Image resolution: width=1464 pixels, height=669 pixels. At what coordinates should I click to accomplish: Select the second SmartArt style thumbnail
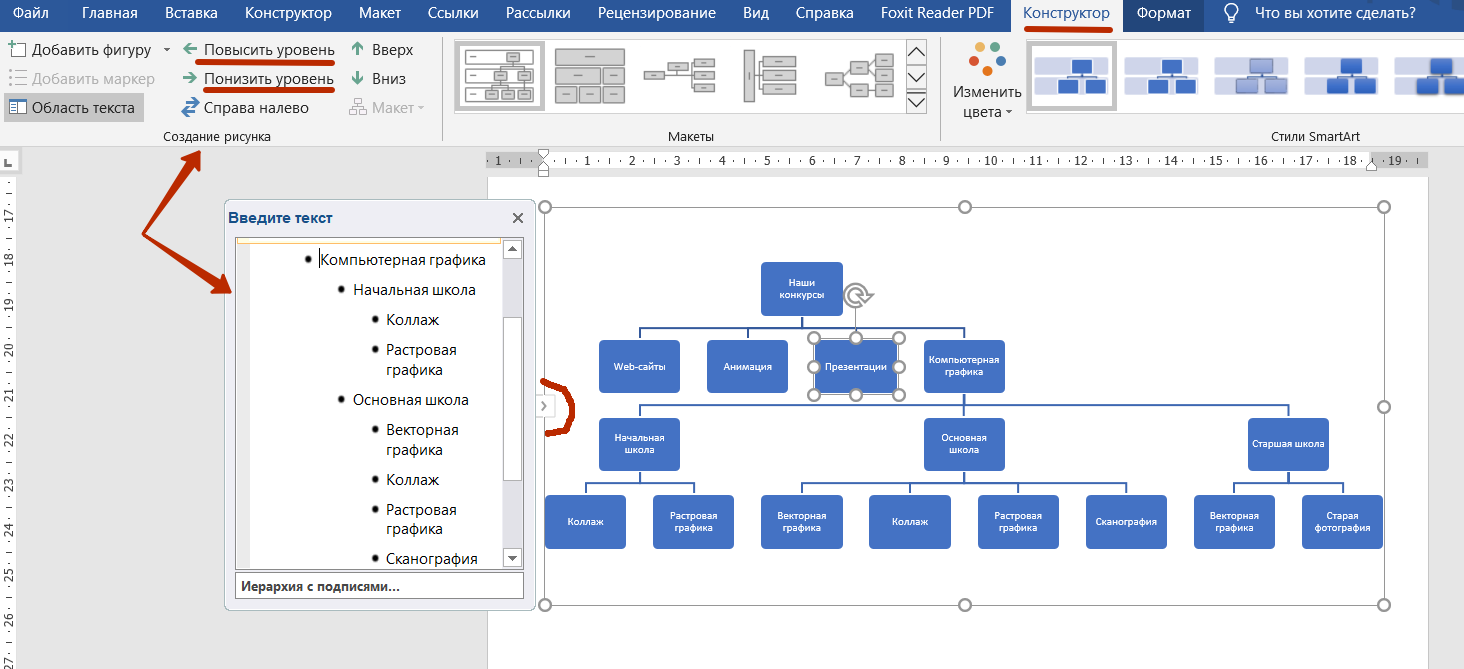[x=1161, y=75]
